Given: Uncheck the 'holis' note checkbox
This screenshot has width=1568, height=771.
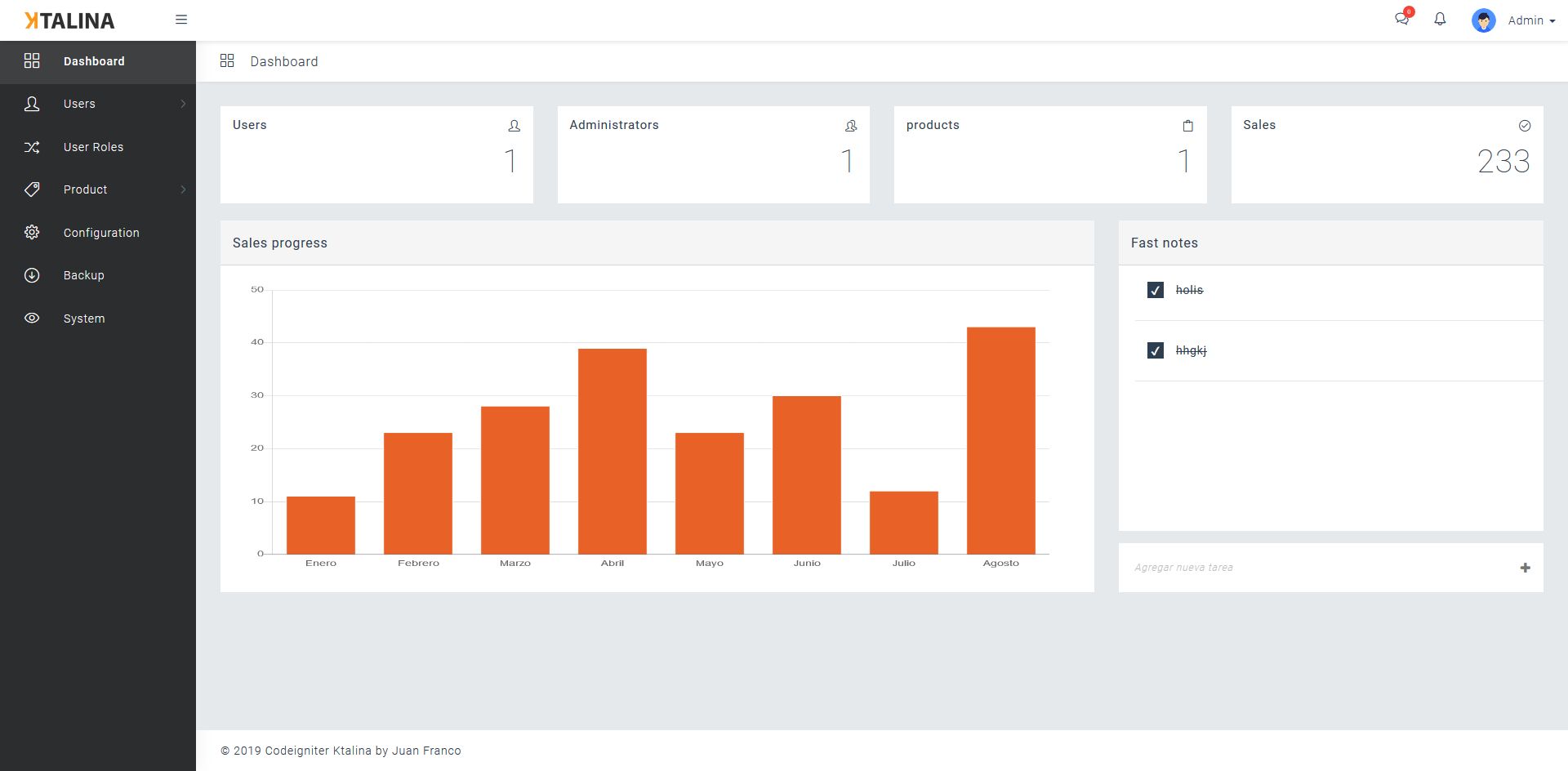Looking at the screenshot, I should (x=1155, y=290).
